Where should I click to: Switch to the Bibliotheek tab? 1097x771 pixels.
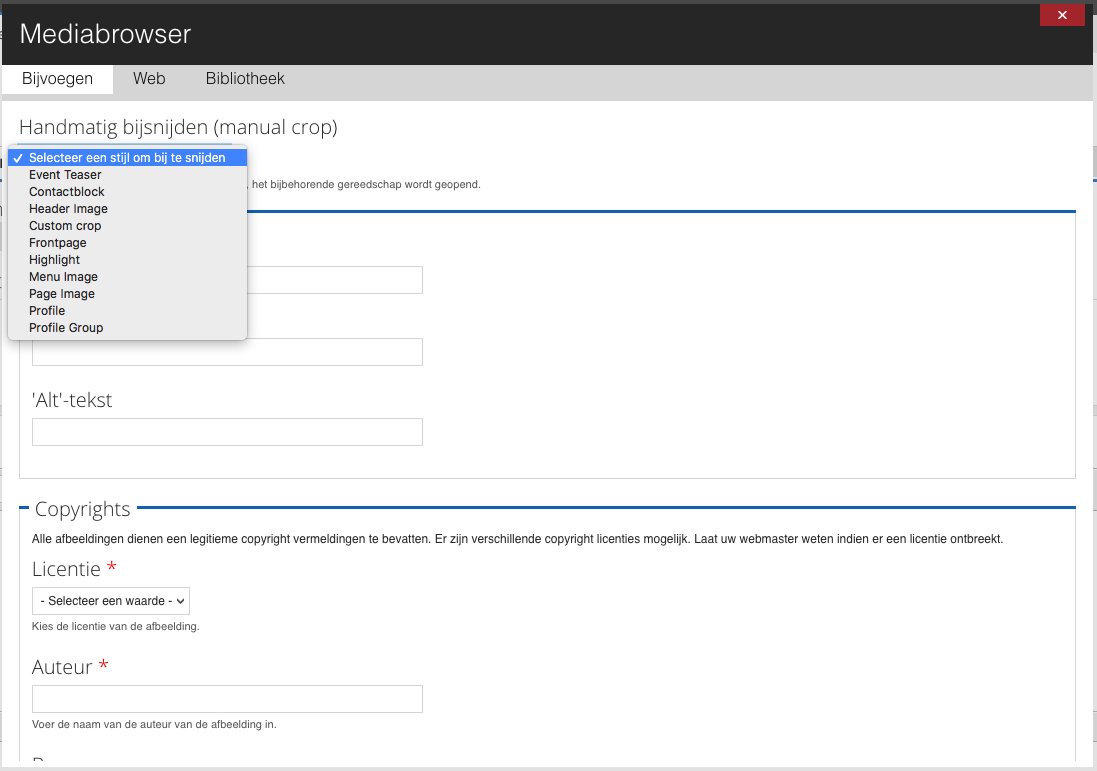(x=245, y=79)
